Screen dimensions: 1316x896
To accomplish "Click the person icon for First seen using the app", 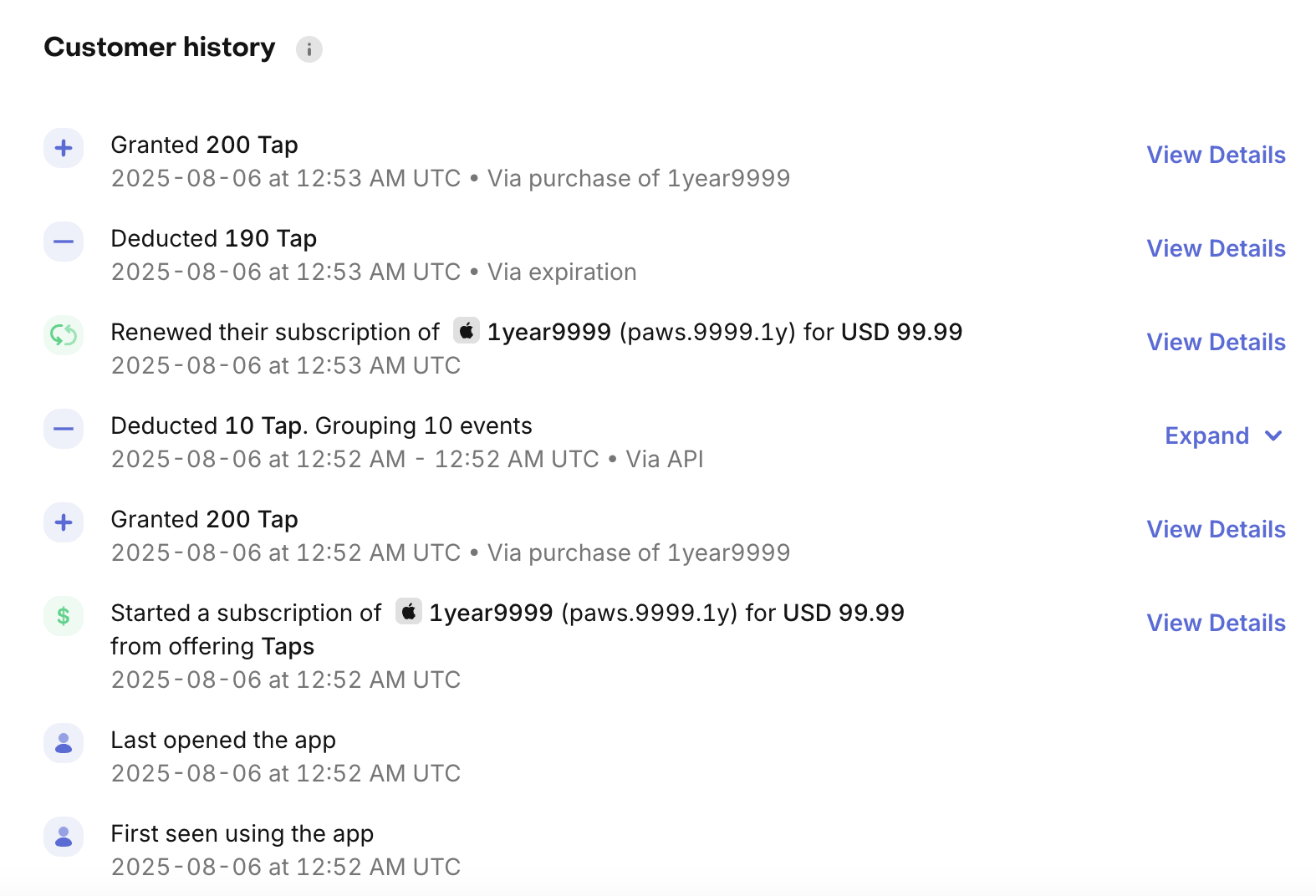I will [64, 837].
